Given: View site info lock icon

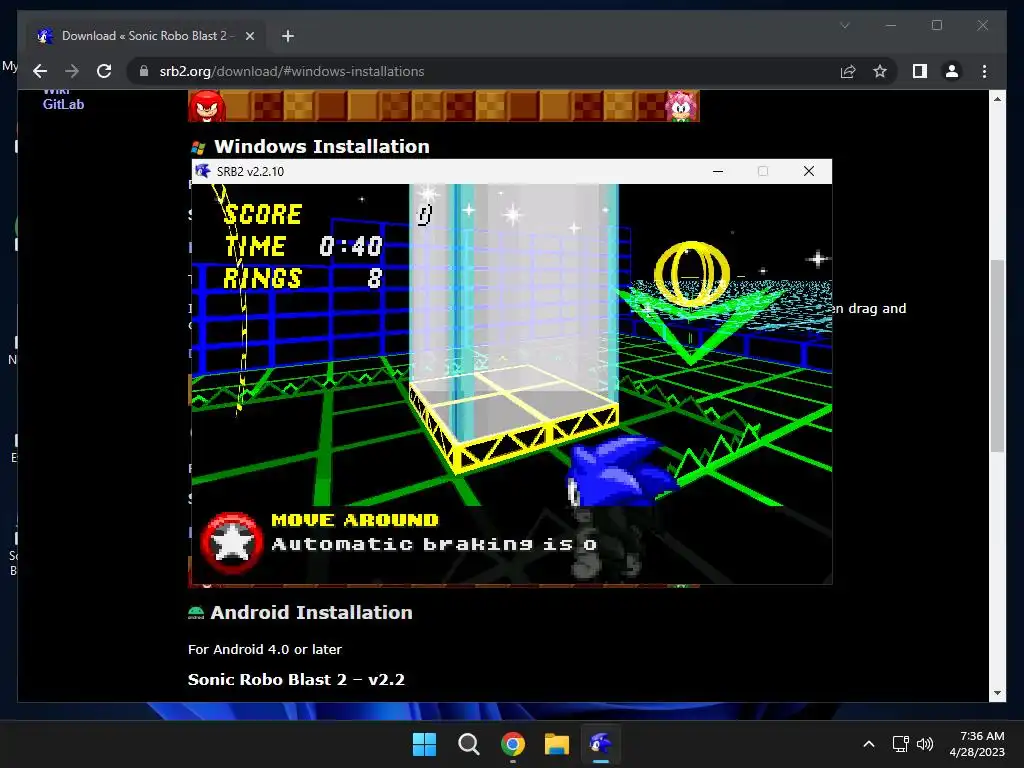Looking at the screenshot, I should (x=144, y=71).
